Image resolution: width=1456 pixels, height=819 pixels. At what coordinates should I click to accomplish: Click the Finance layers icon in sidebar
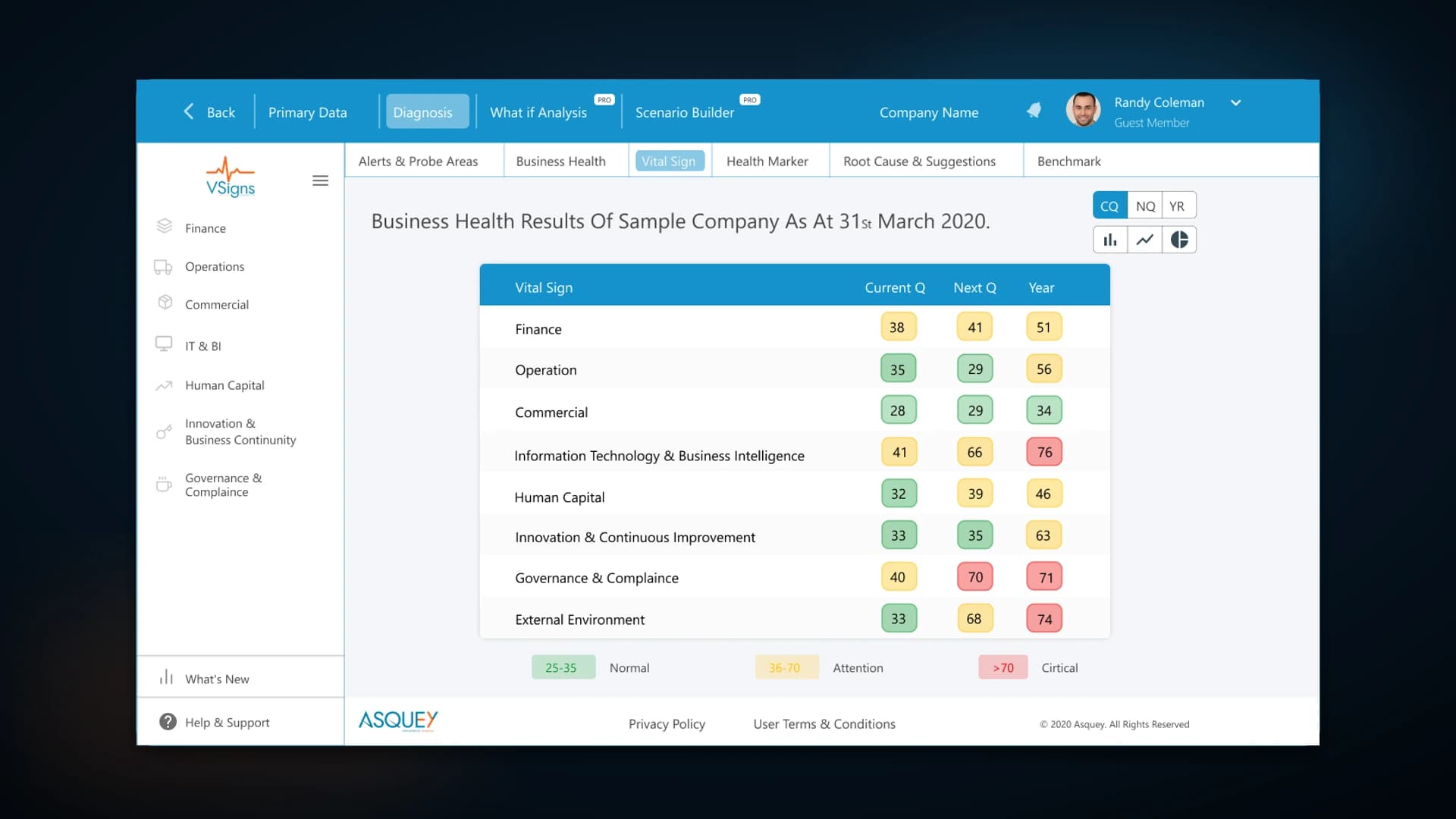pos(165,226)
